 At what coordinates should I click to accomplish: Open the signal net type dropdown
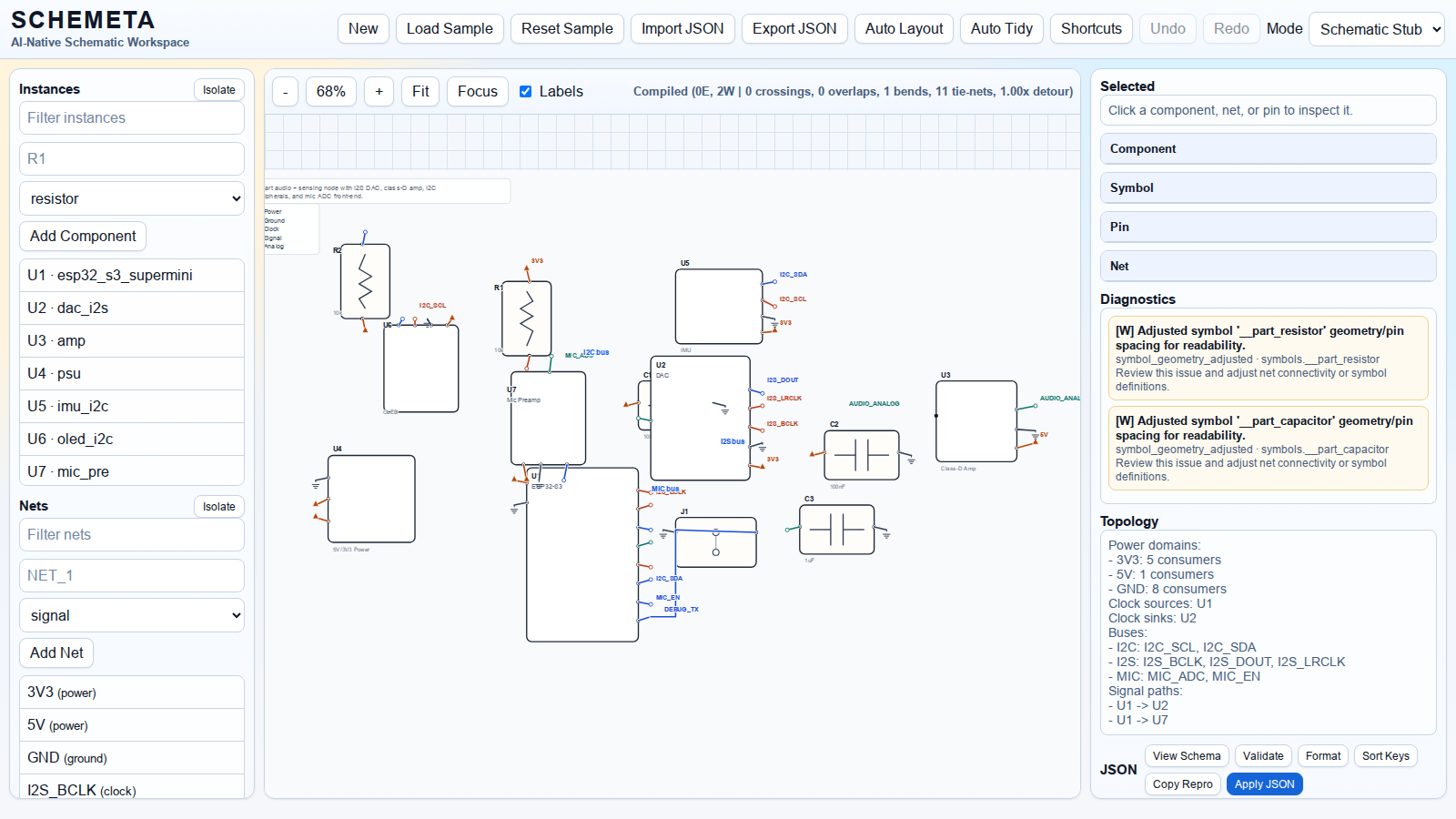(x=132, y=616)
